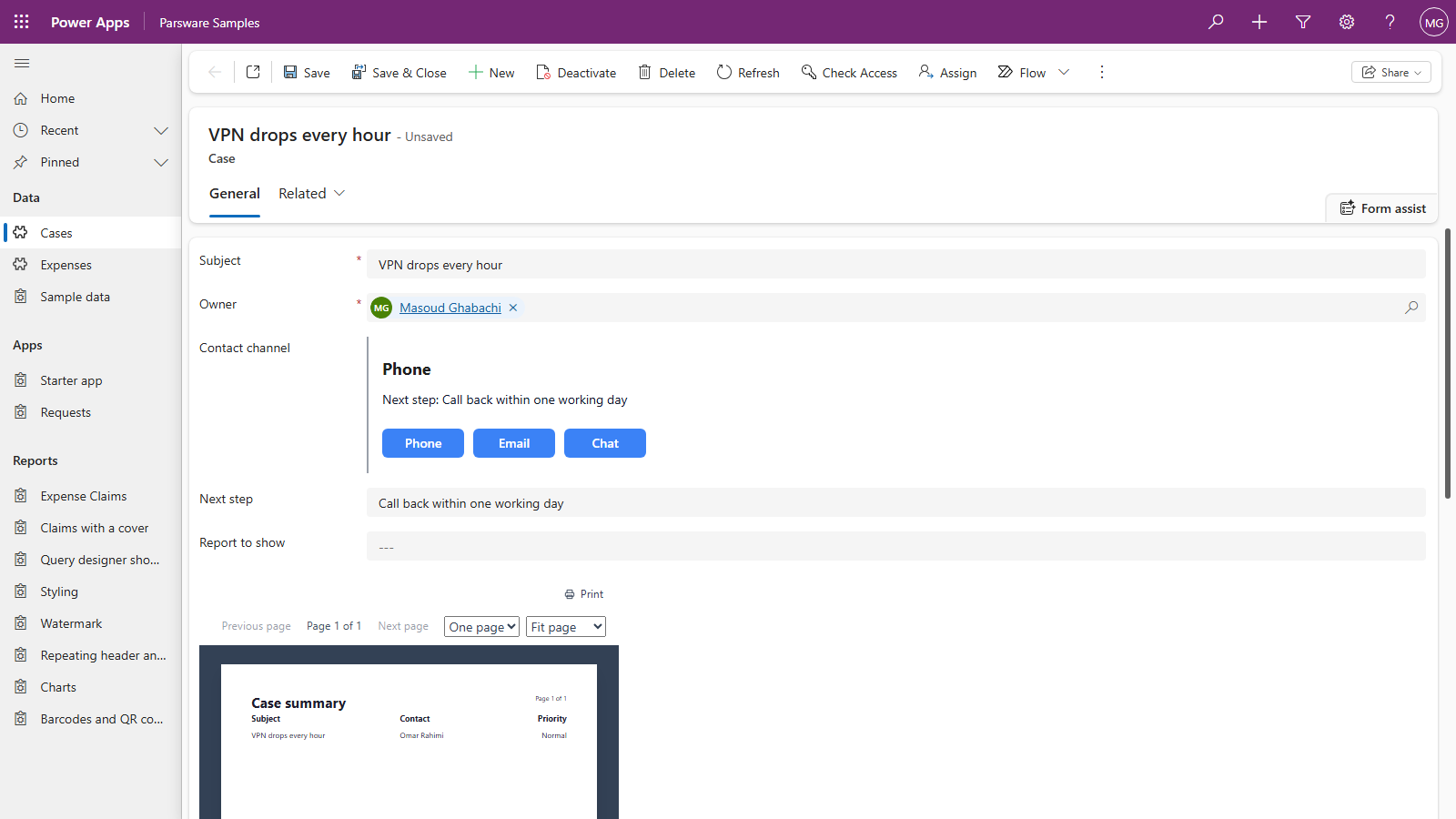Expand the Recent section chevron
The image size is (1456, 819).
(x=161, y=131)
